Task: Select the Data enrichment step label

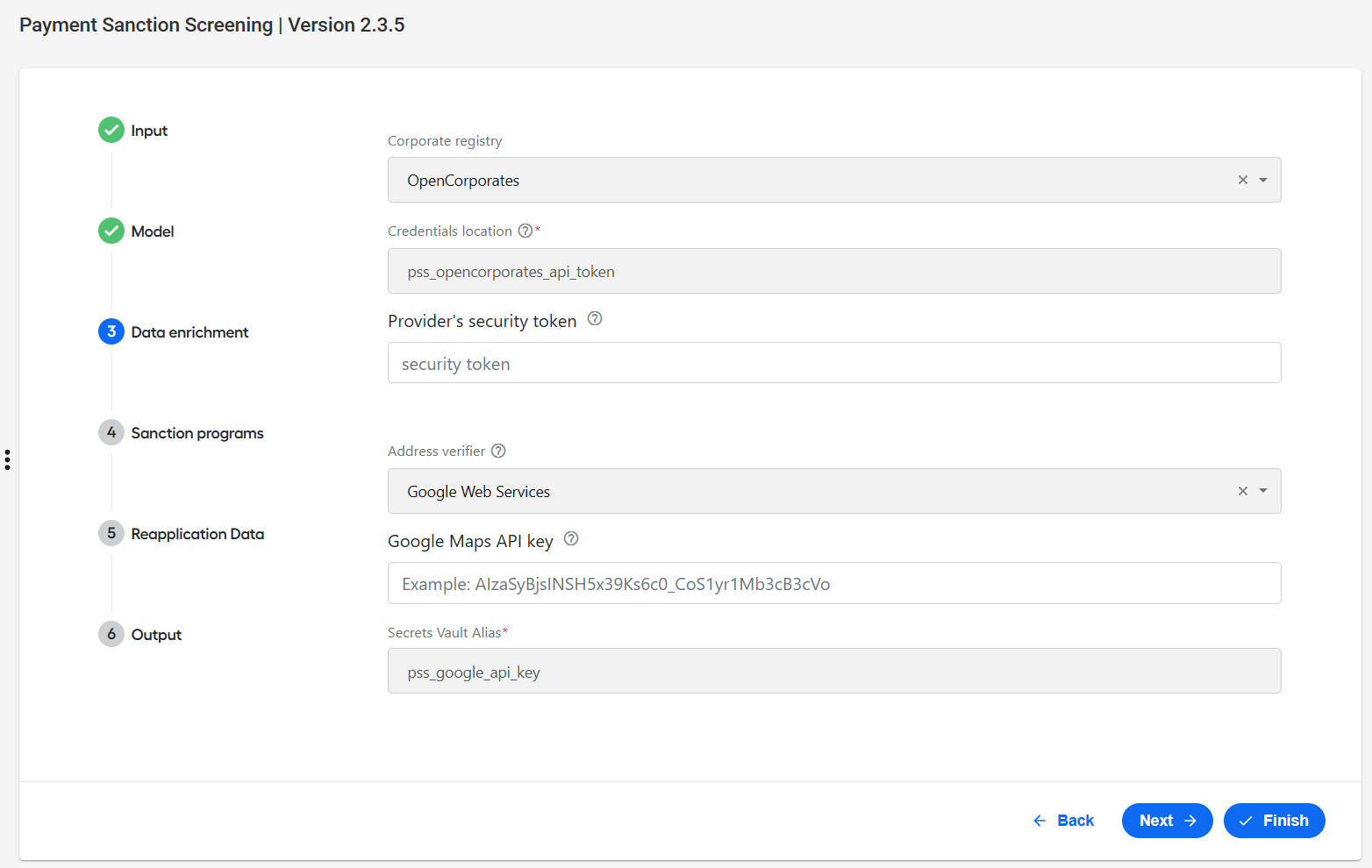Action: 189,332
